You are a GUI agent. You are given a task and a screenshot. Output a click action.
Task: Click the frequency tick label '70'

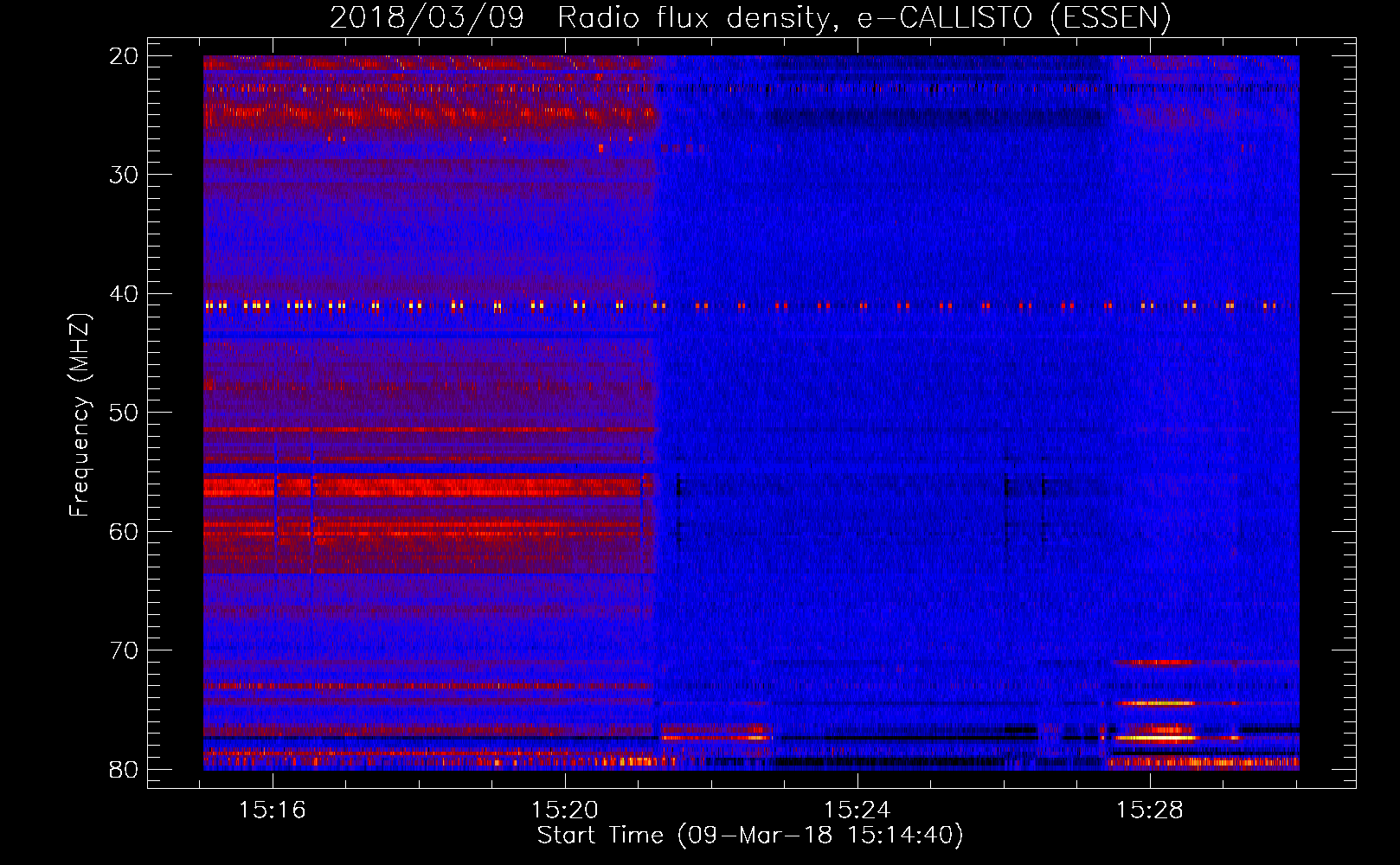(125, 650)
